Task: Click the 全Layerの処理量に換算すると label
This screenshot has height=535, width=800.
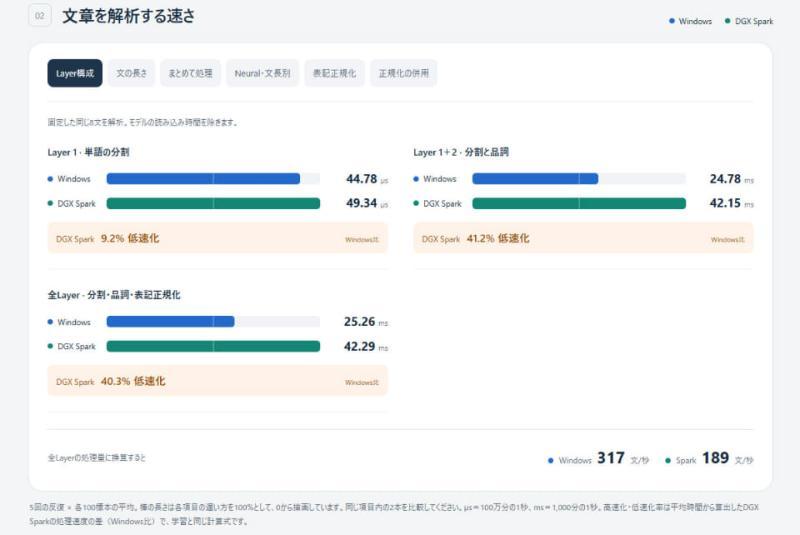Action: click(x=96, y=458)
